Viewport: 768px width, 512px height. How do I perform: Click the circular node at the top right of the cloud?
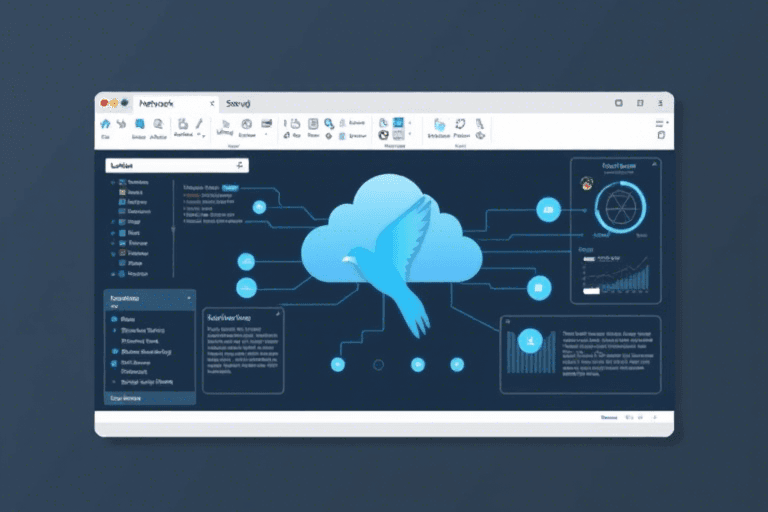click(546, 209)
